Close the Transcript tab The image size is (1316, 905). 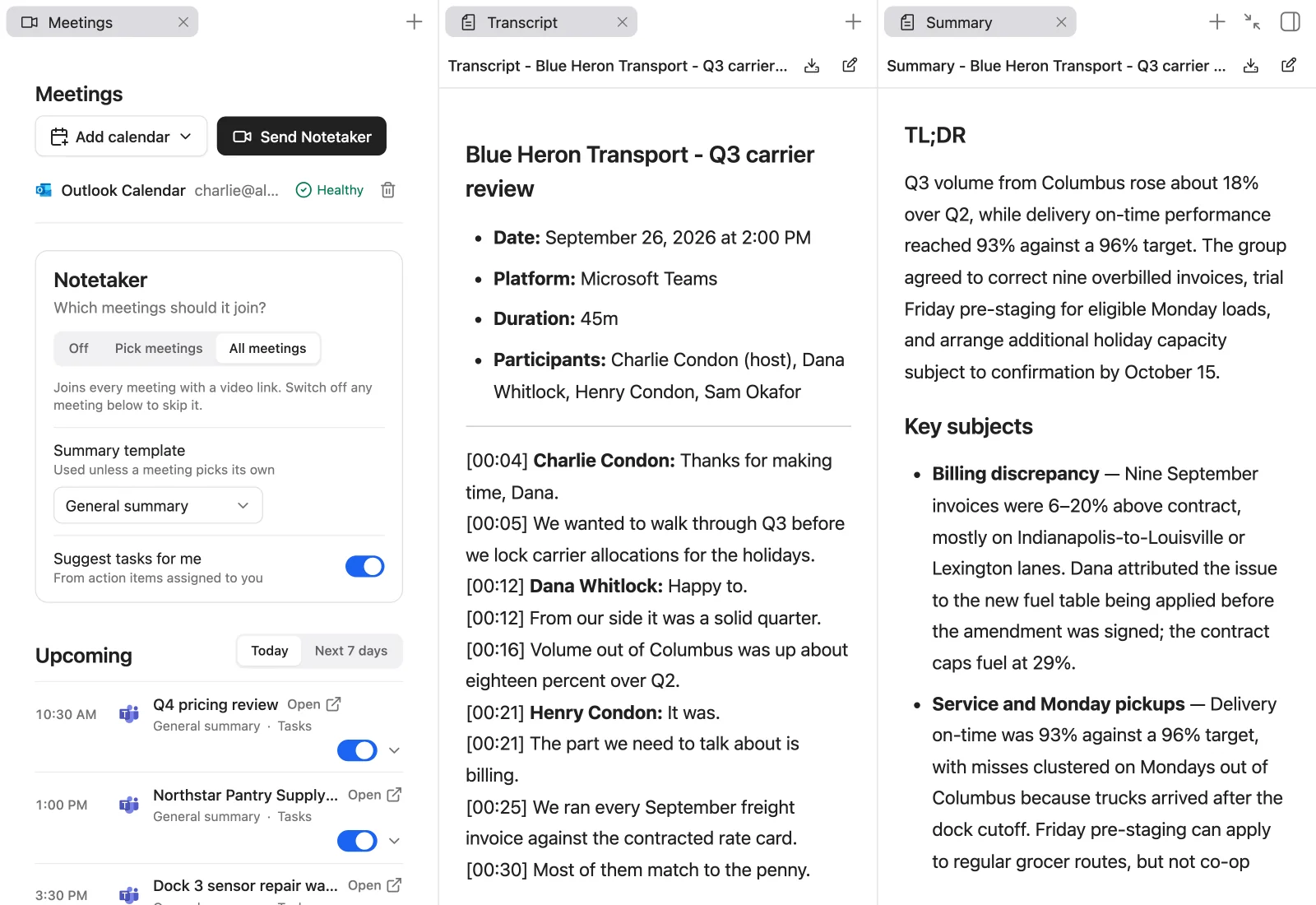coord(623,22)
